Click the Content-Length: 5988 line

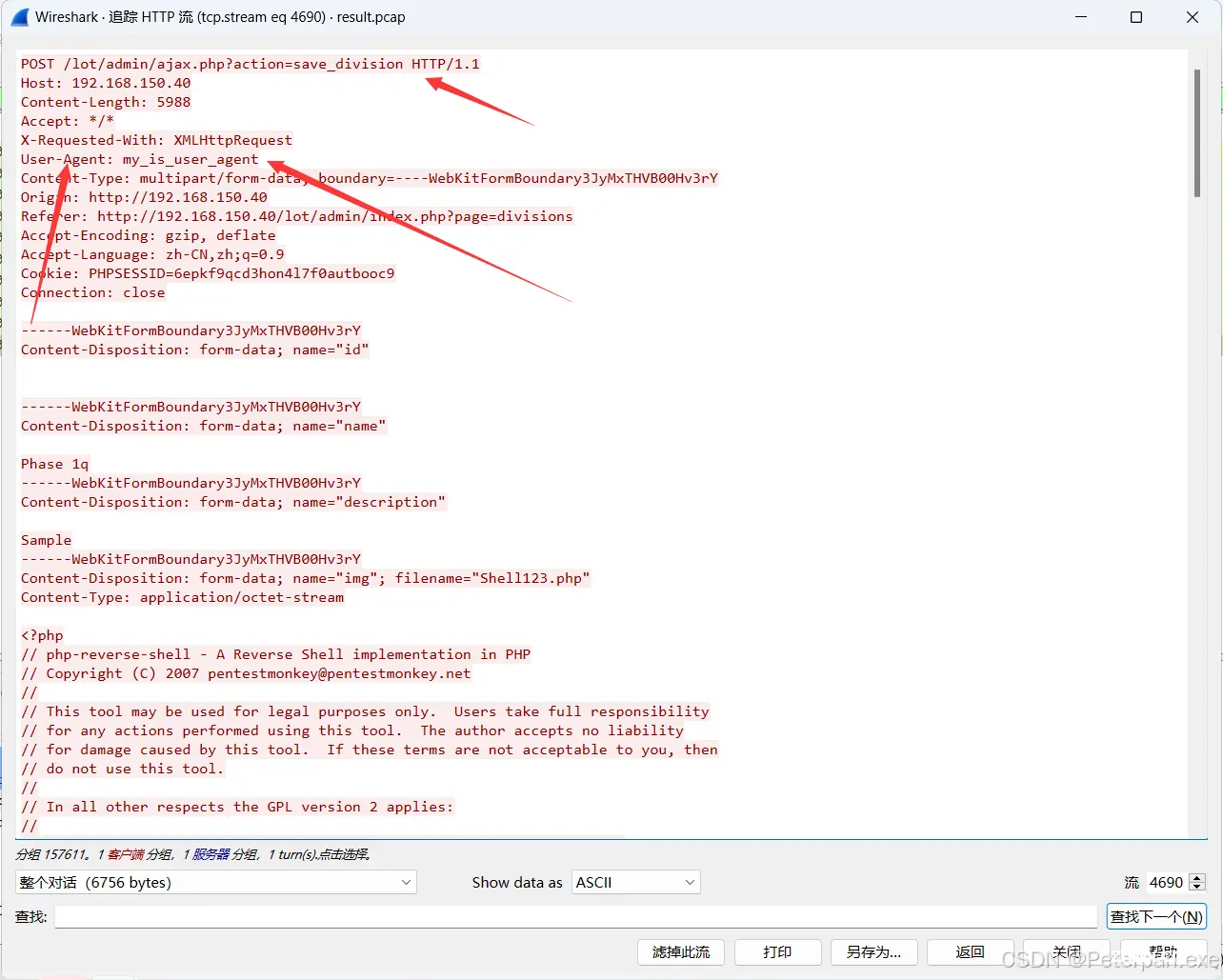106,102
